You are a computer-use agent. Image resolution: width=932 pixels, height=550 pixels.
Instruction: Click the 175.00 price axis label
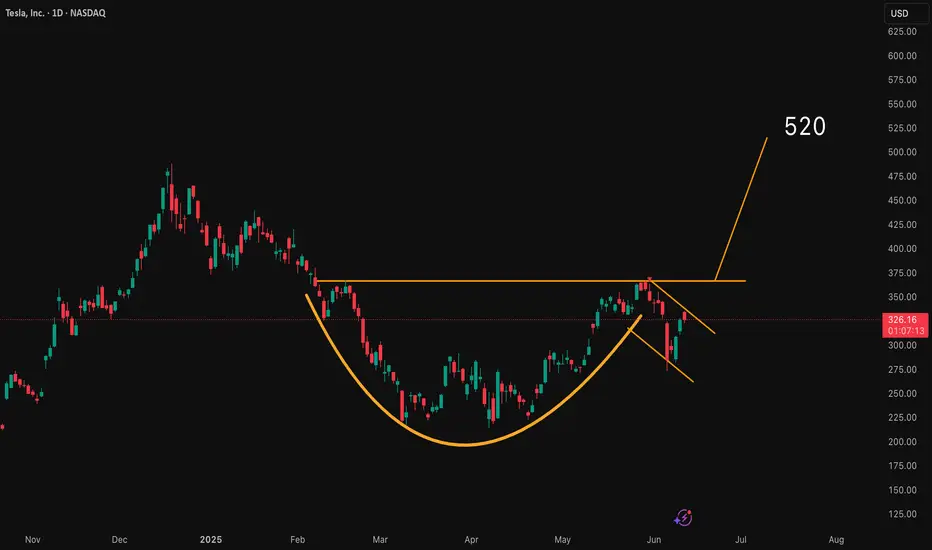902,466
